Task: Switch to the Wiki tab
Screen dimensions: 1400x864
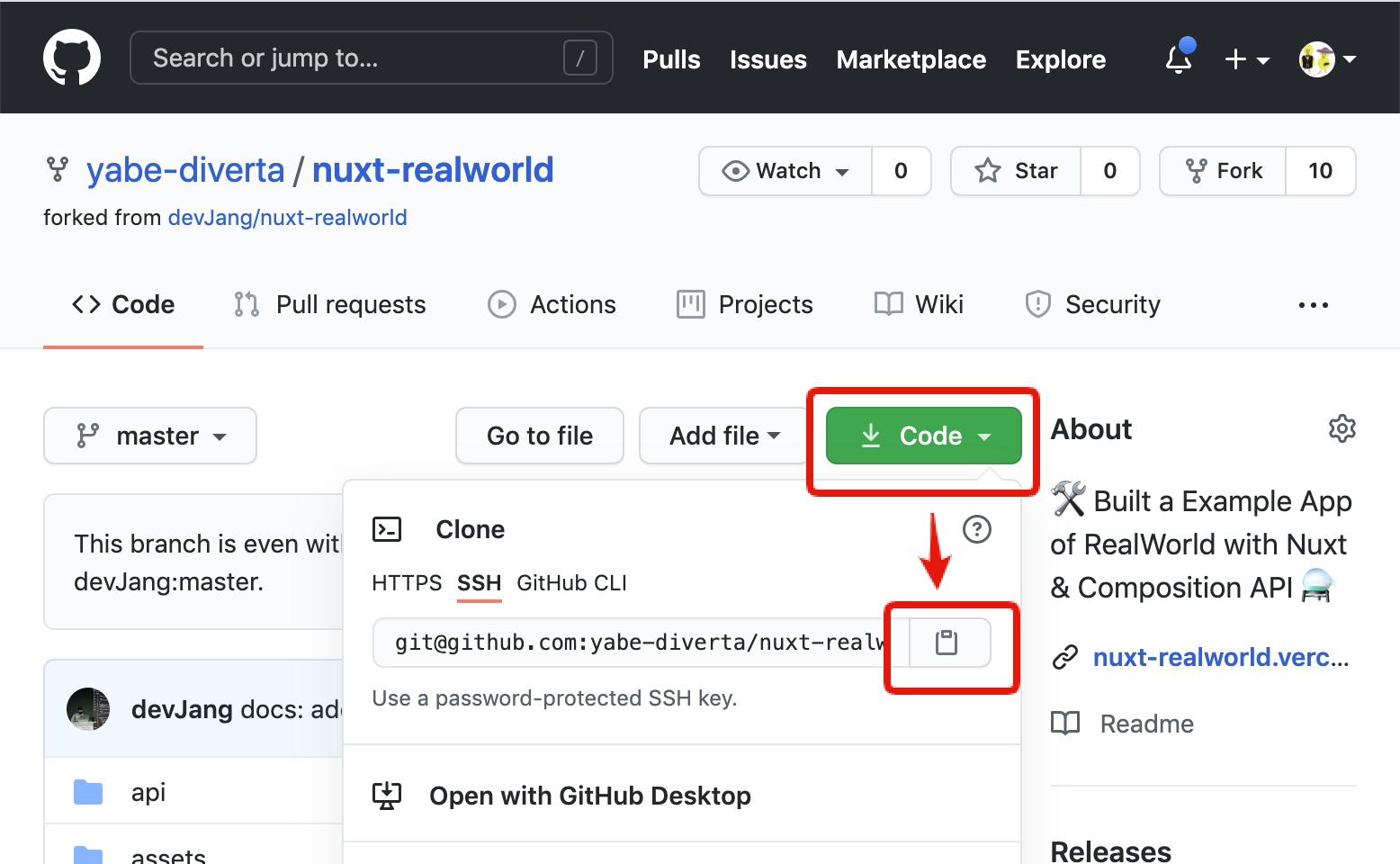Action: (x=919, y=304)
